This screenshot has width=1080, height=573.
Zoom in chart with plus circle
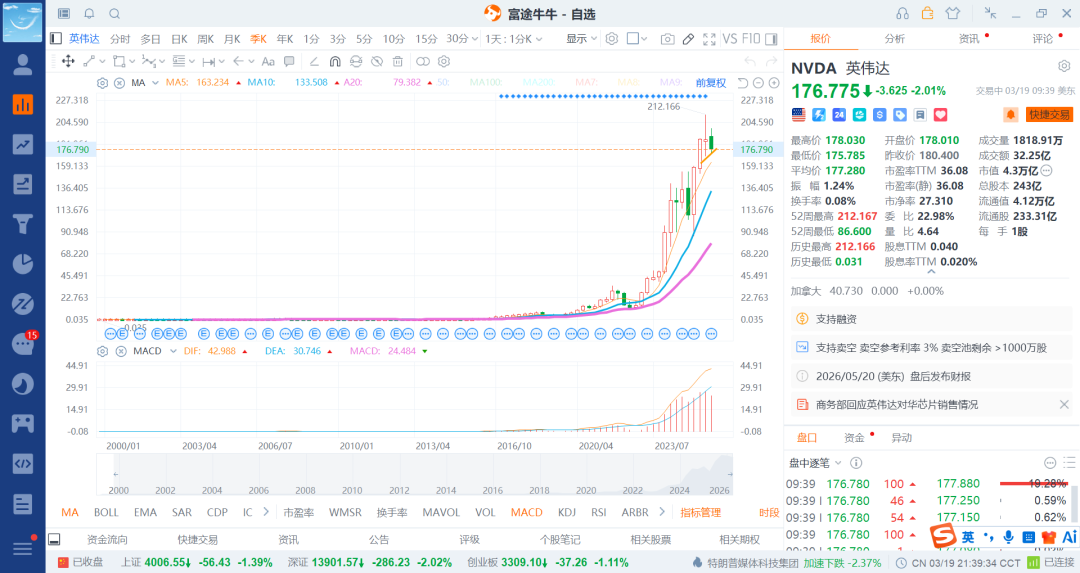point(774,83)
